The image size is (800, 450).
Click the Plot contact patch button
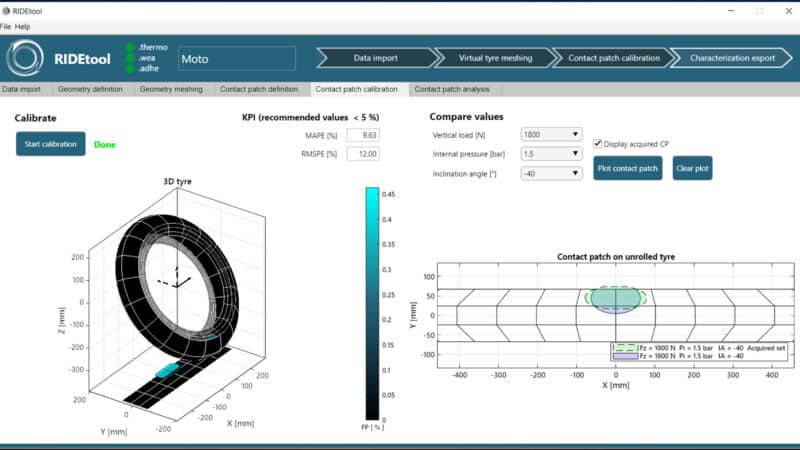pos(629,168)
